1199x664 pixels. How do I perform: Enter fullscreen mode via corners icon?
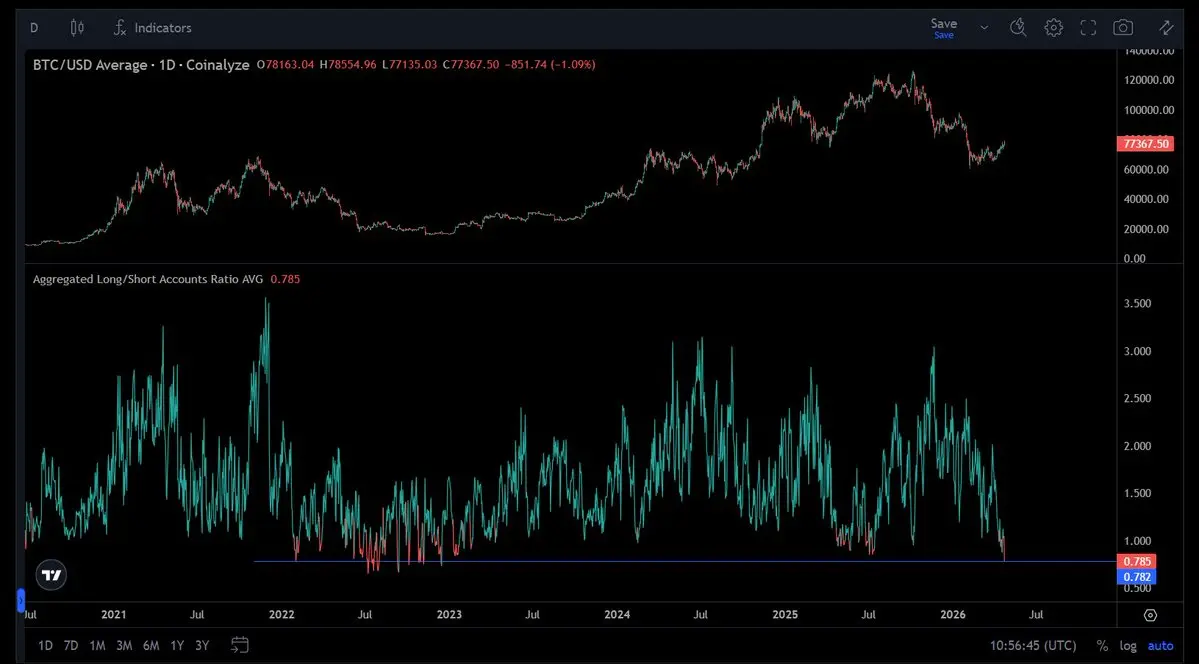pyautogui.click(x=1088, y=28)
